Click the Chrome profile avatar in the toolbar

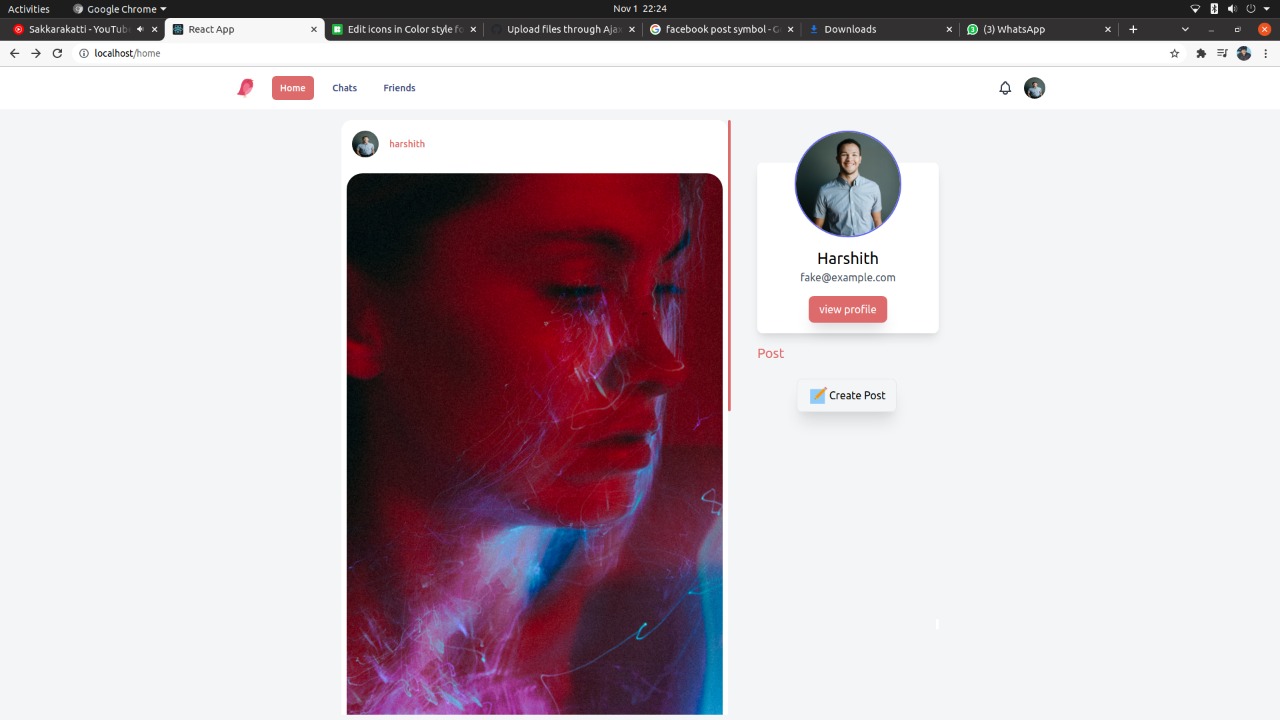click(x=1244, y=53)
